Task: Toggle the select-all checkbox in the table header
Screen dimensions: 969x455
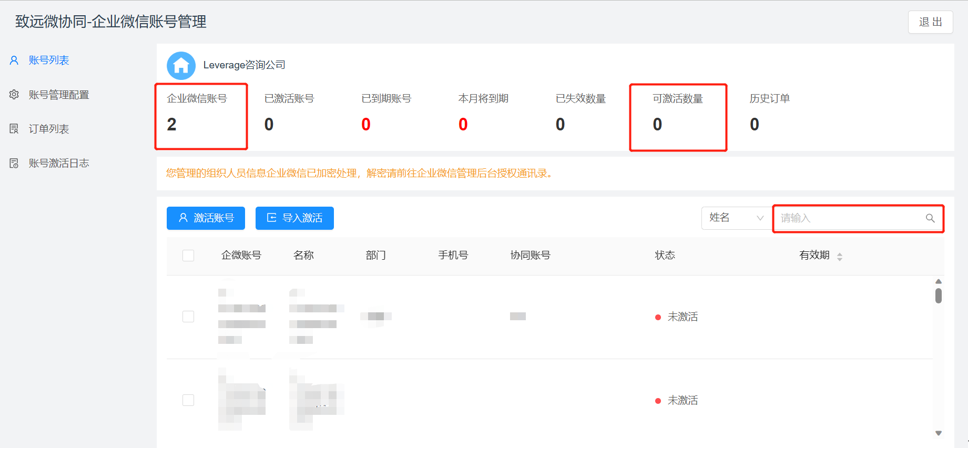Action: [188, 256]
